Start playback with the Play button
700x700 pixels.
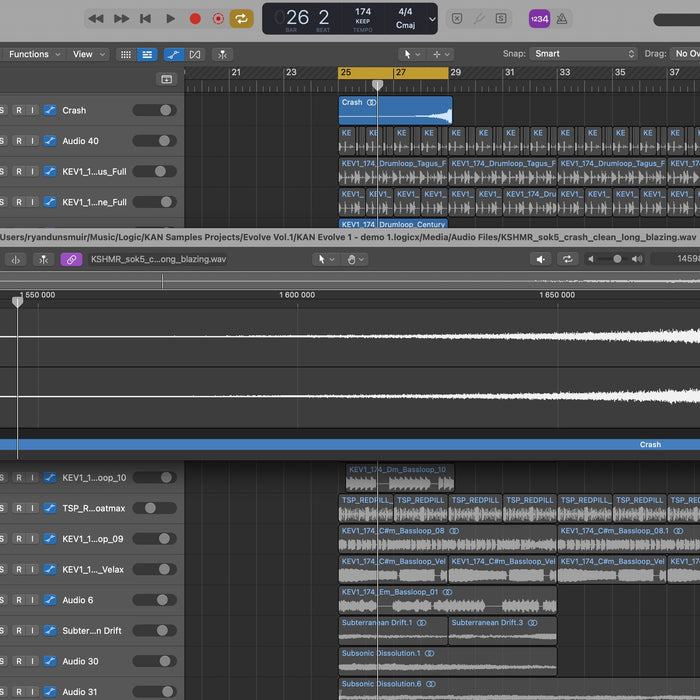170,19
